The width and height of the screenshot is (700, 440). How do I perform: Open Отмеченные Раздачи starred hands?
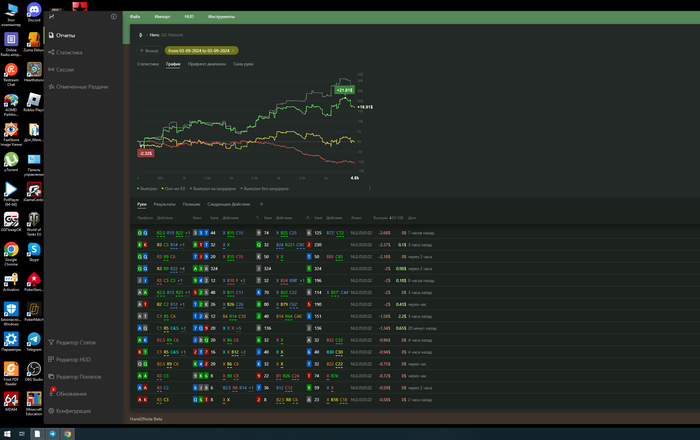click(x=82, y=87)
